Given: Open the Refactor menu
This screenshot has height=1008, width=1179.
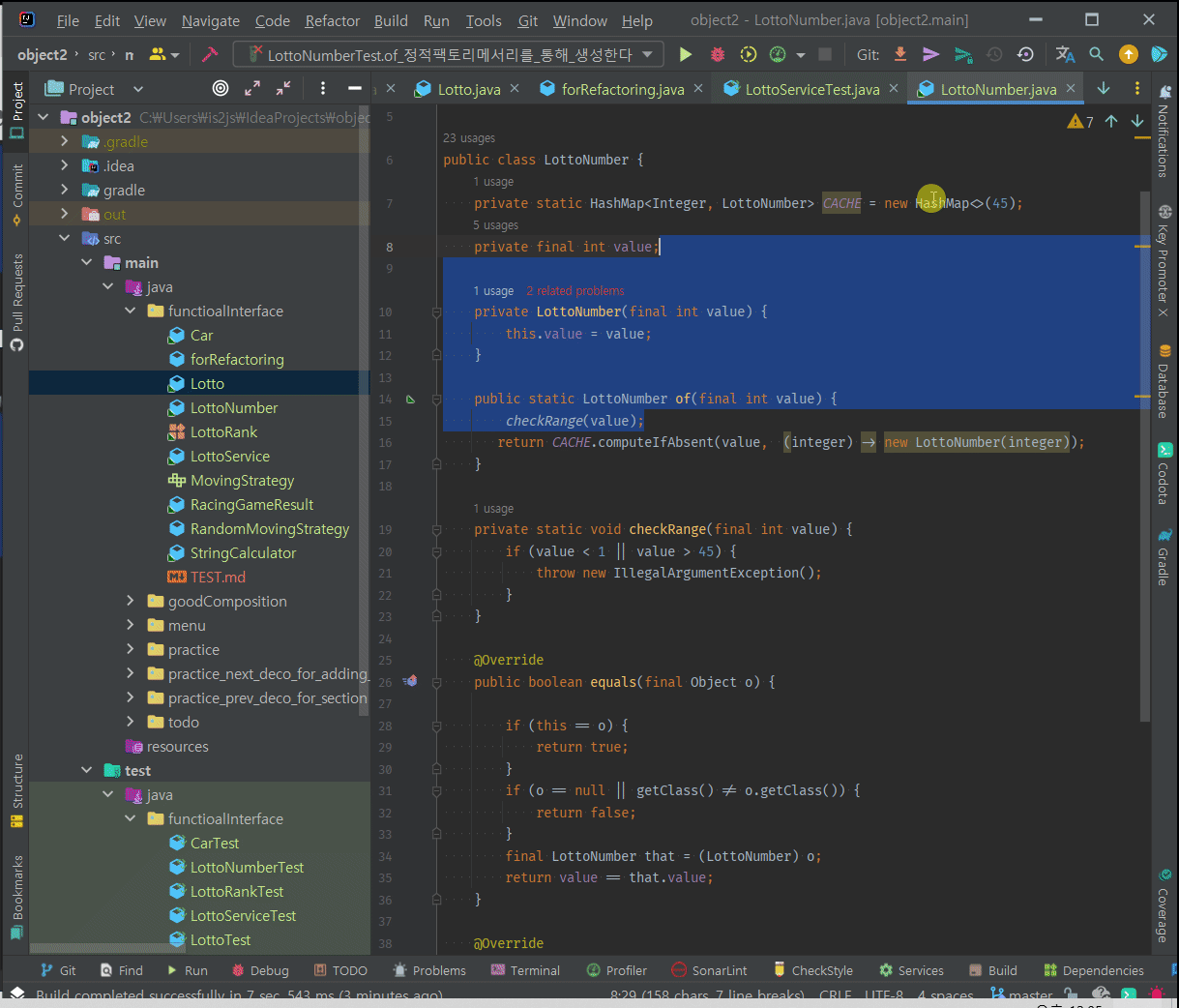Looking at the screenshot, I should [x=332, y=20].
